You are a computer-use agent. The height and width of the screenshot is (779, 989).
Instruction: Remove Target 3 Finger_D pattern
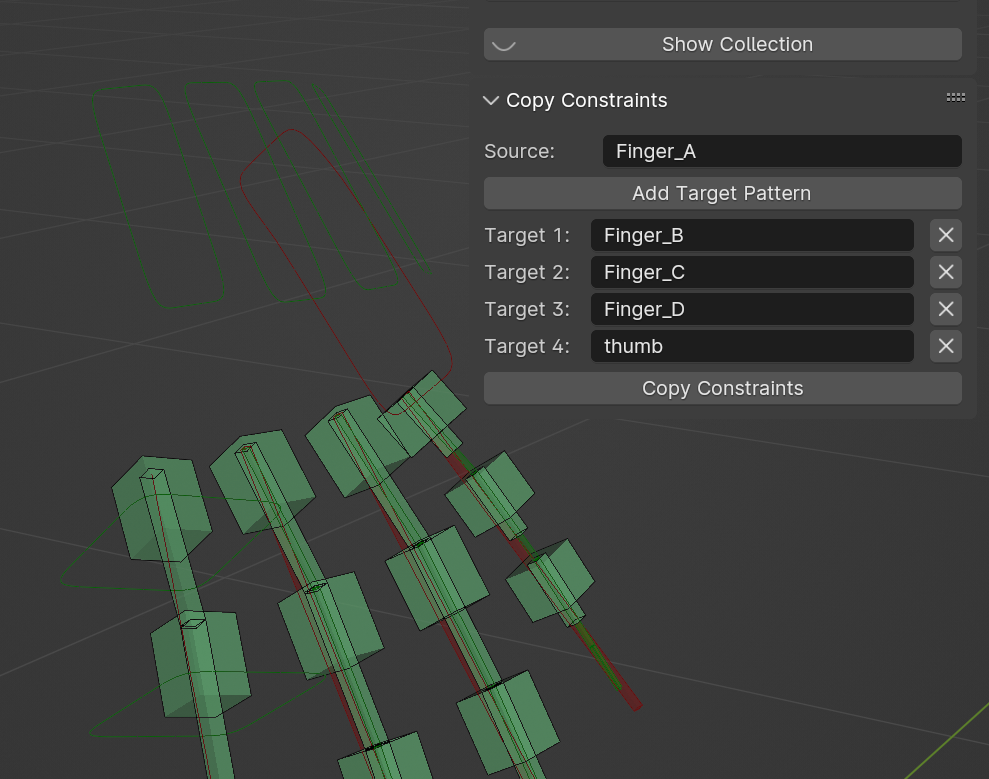tap(945, 309)
